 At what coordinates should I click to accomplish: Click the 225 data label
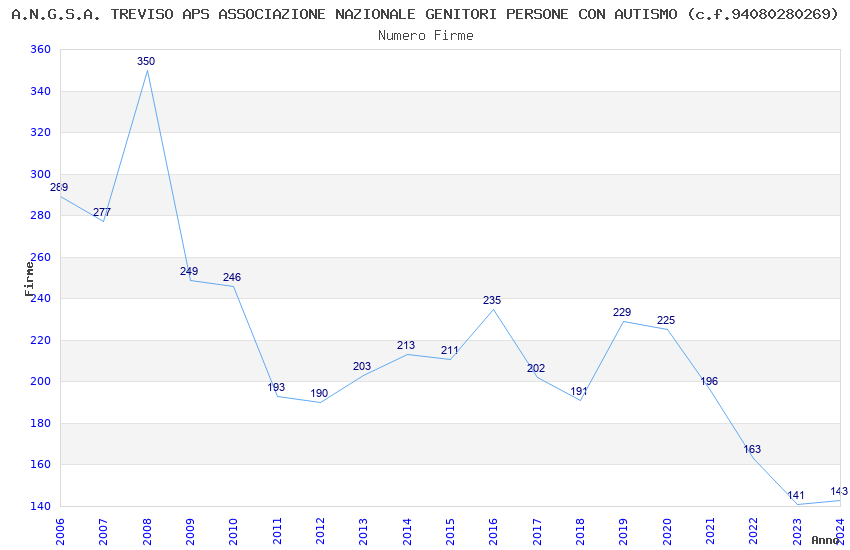(x=666, y=320)
